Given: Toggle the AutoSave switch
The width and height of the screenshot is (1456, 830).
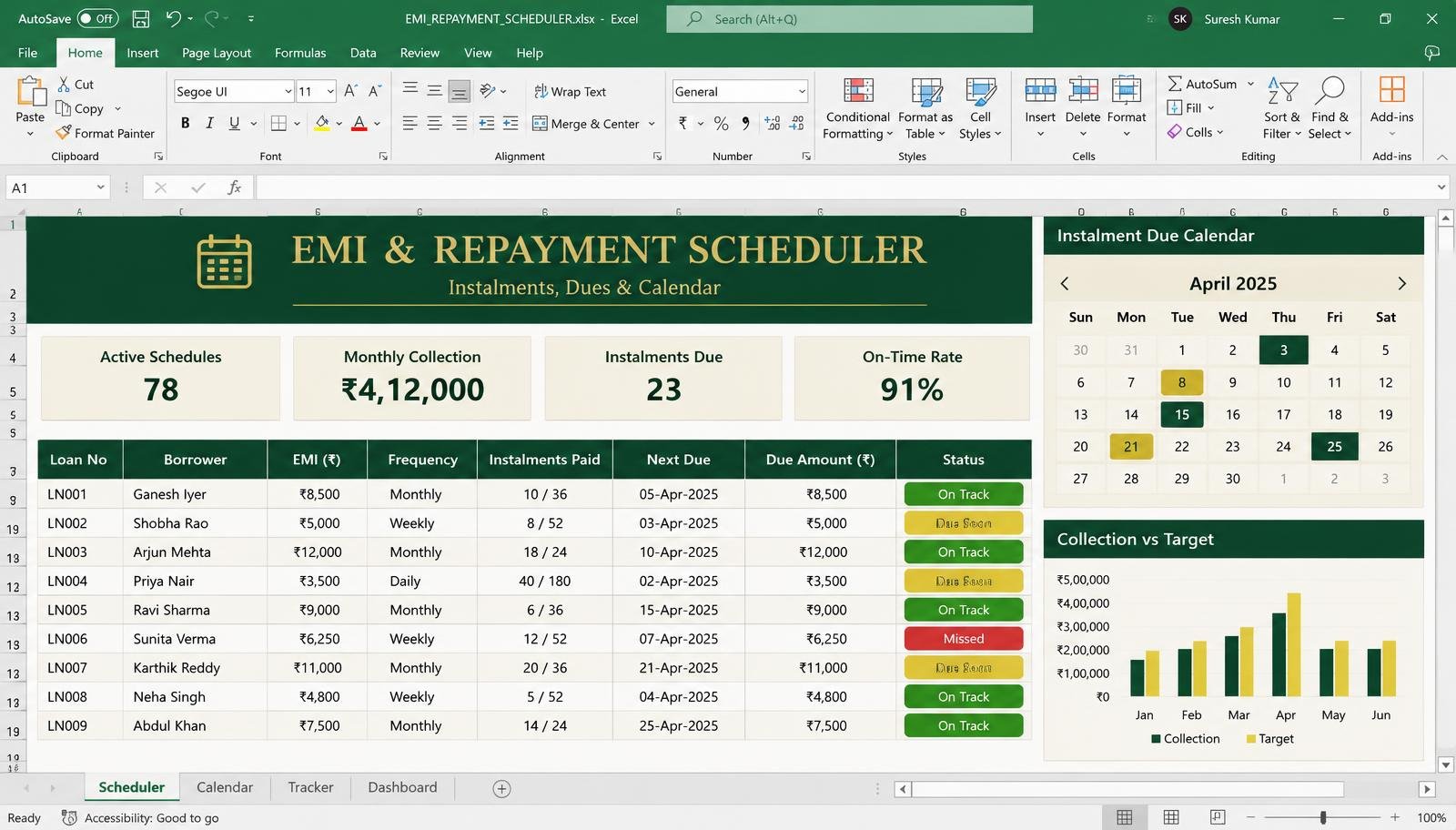Looking at the screenshot, I should click(x=97, y=18).
